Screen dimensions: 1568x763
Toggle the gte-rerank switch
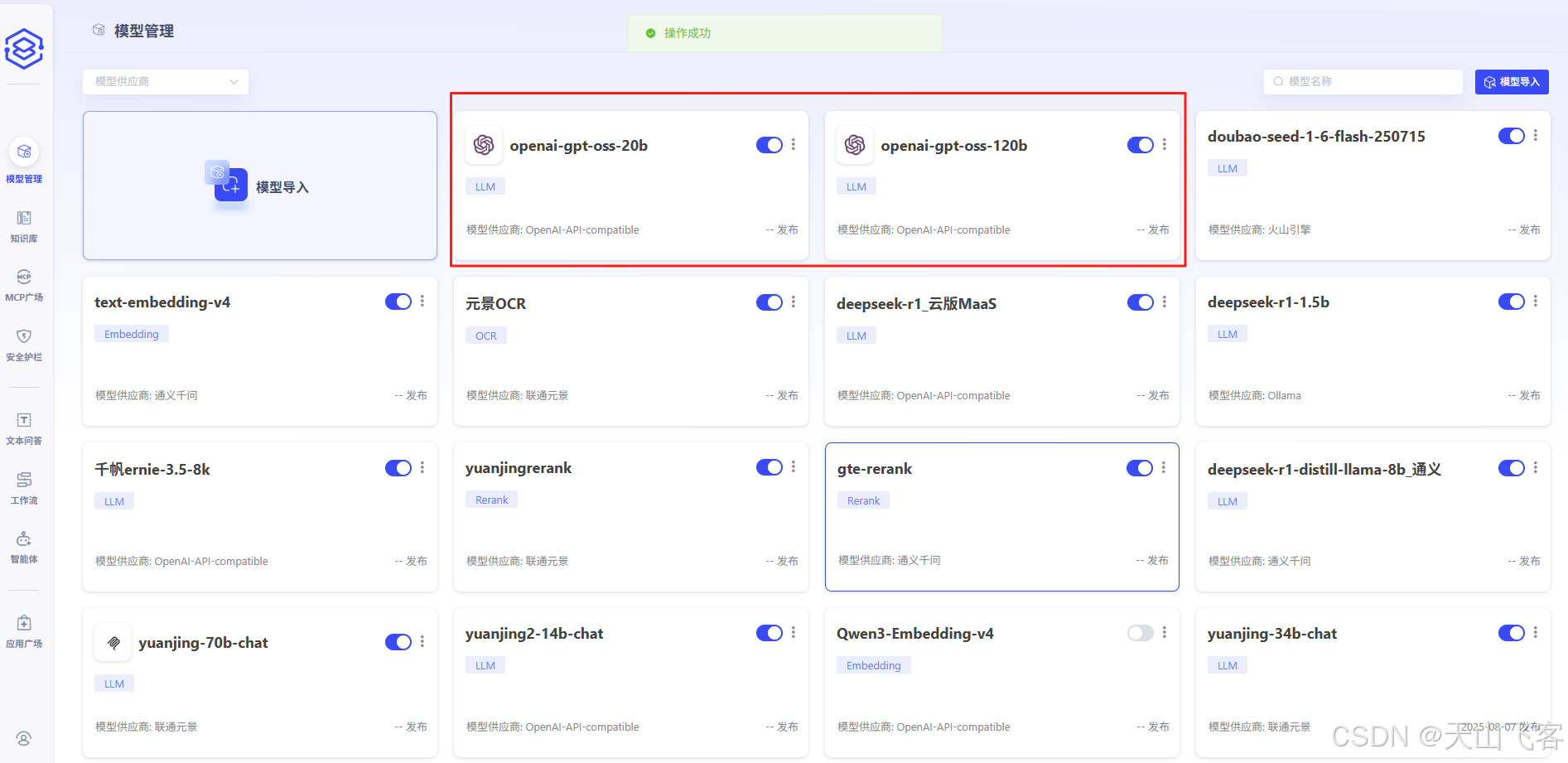1140,468
